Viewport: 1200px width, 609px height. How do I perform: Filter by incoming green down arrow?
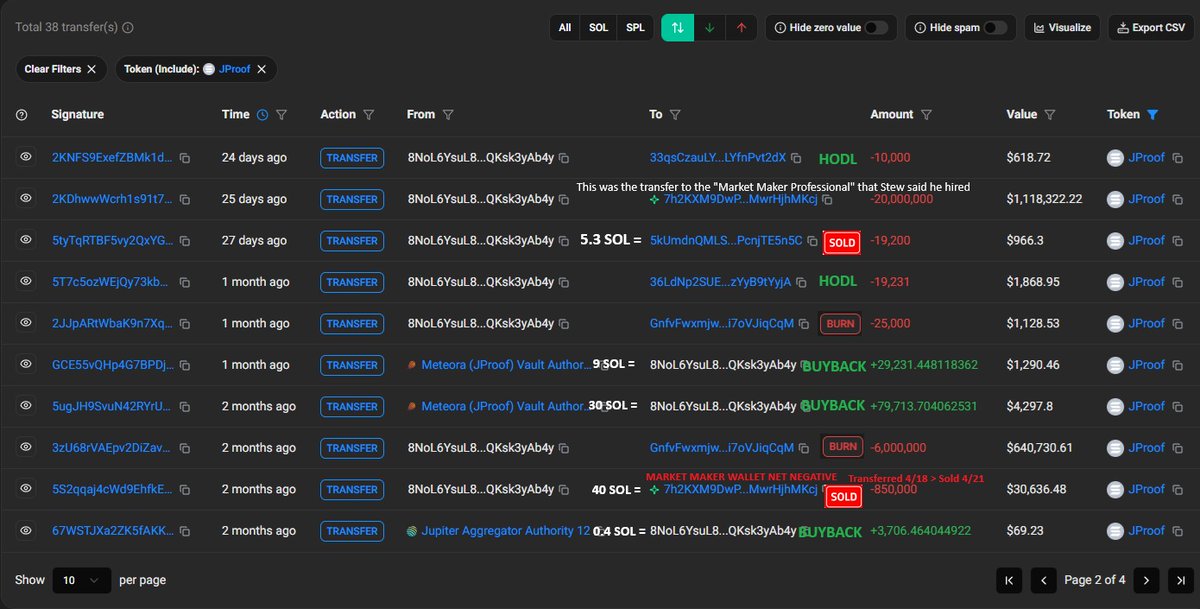tap(709, 28)
